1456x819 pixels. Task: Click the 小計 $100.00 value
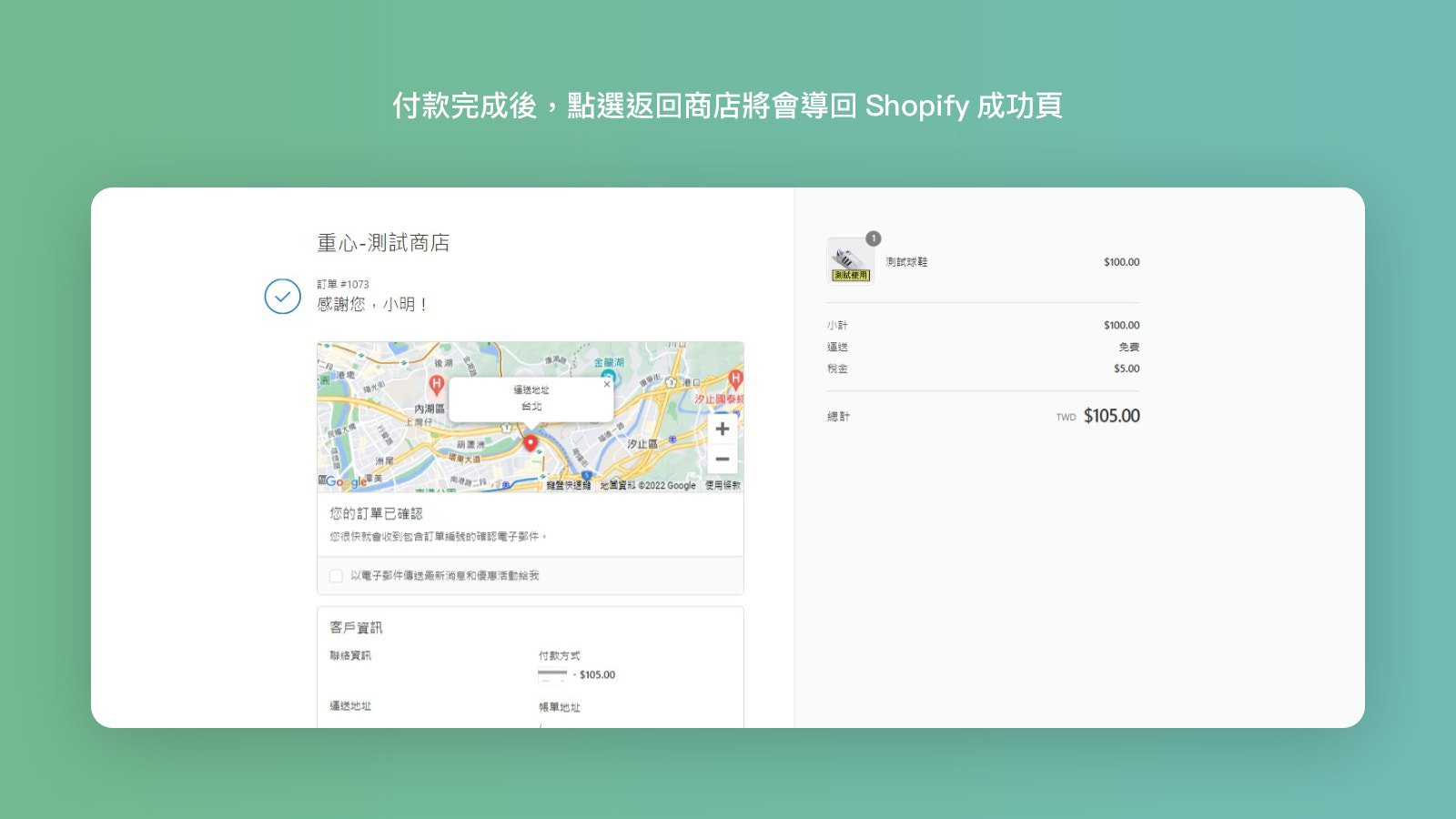[1121, 326]
